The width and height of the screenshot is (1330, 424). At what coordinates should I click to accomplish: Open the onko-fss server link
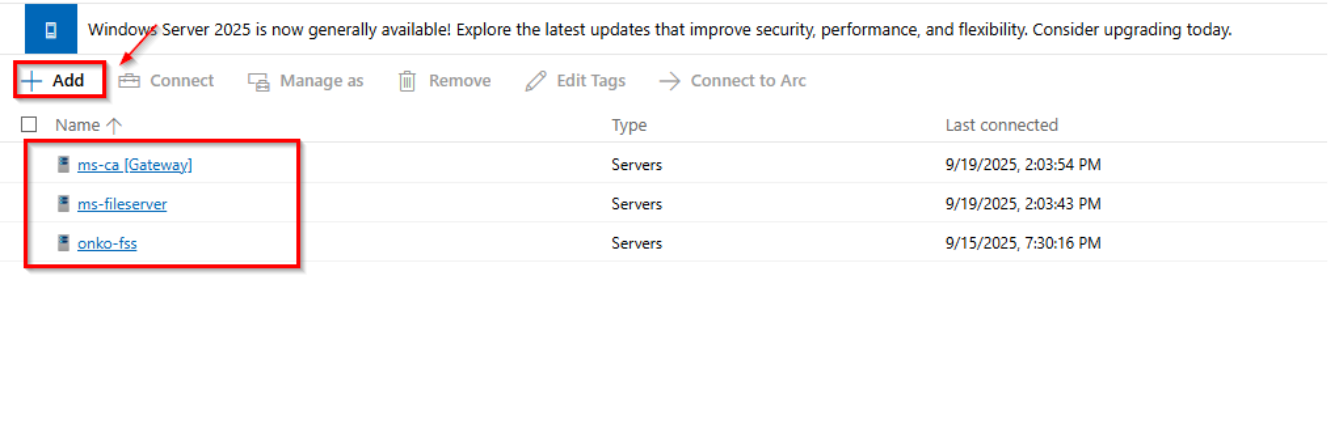[107, 243]
